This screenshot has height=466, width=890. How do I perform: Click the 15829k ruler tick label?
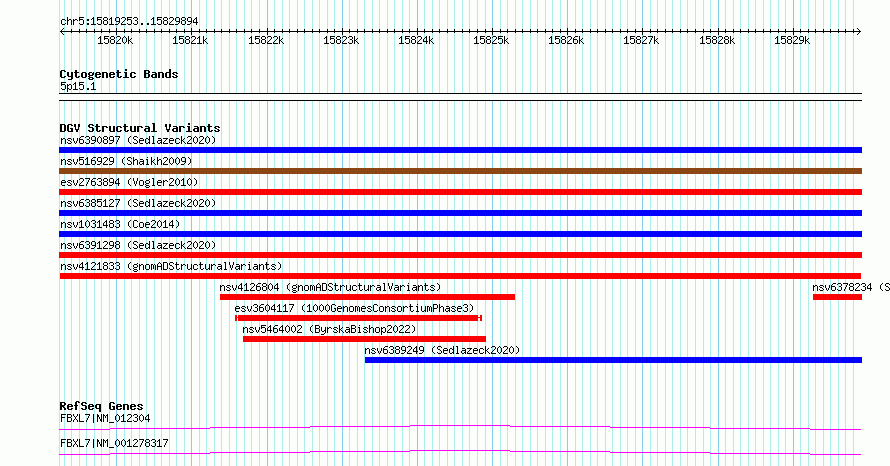(792, 40)
